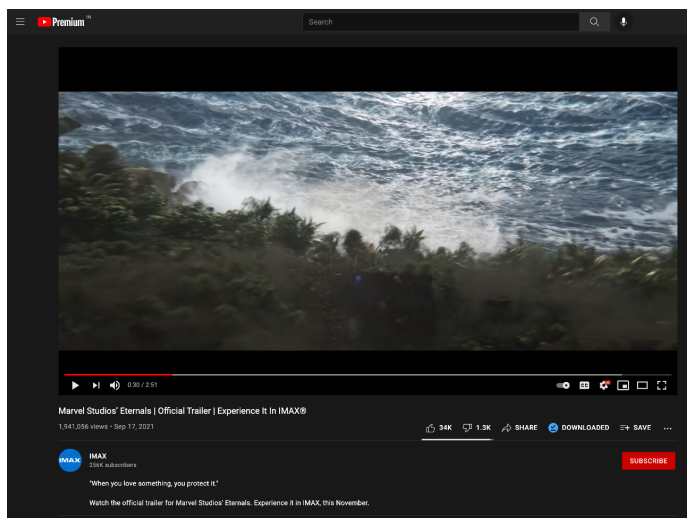This screenshot has height=524, width=689.
Task: Enter full screen mode
Action: (661, 386)
